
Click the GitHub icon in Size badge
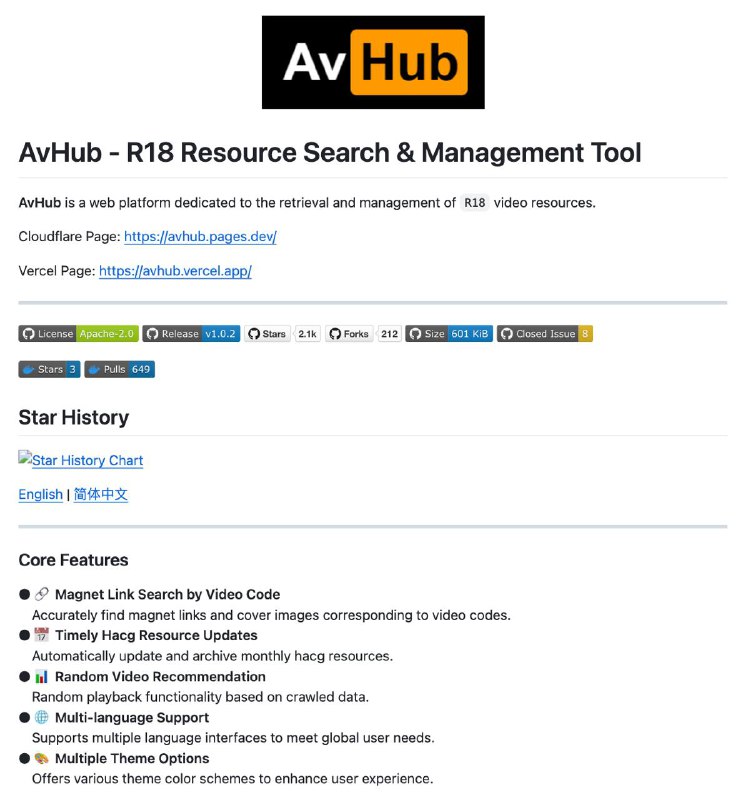pyautogui.click(x=415, y=334)
